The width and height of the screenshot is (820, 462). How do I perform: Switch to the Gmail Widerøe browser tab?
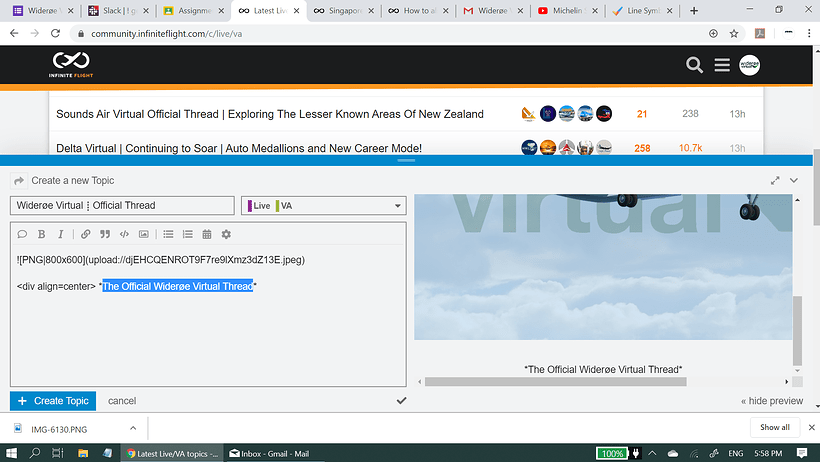tap(494, 10)
